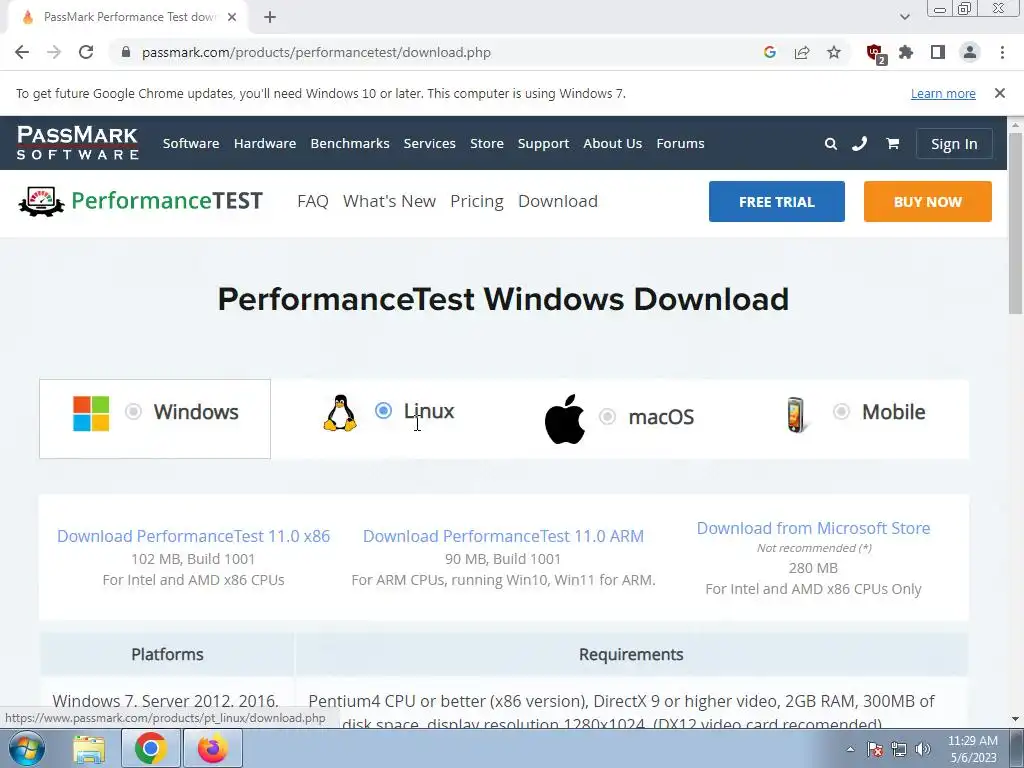Click the network tray icon

(x=899, y=749)
